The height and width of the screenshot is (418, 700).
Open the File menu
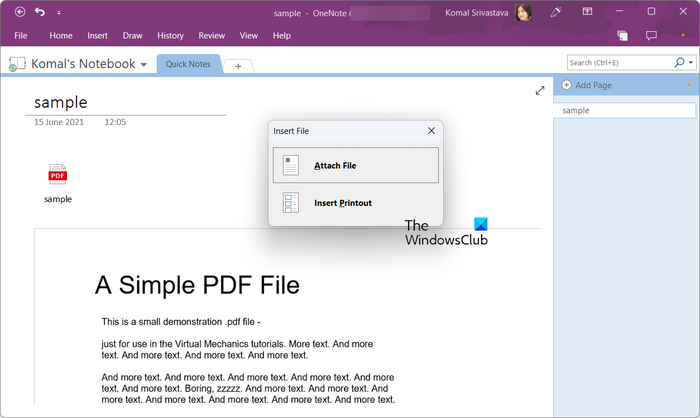(x=21, y=36)
